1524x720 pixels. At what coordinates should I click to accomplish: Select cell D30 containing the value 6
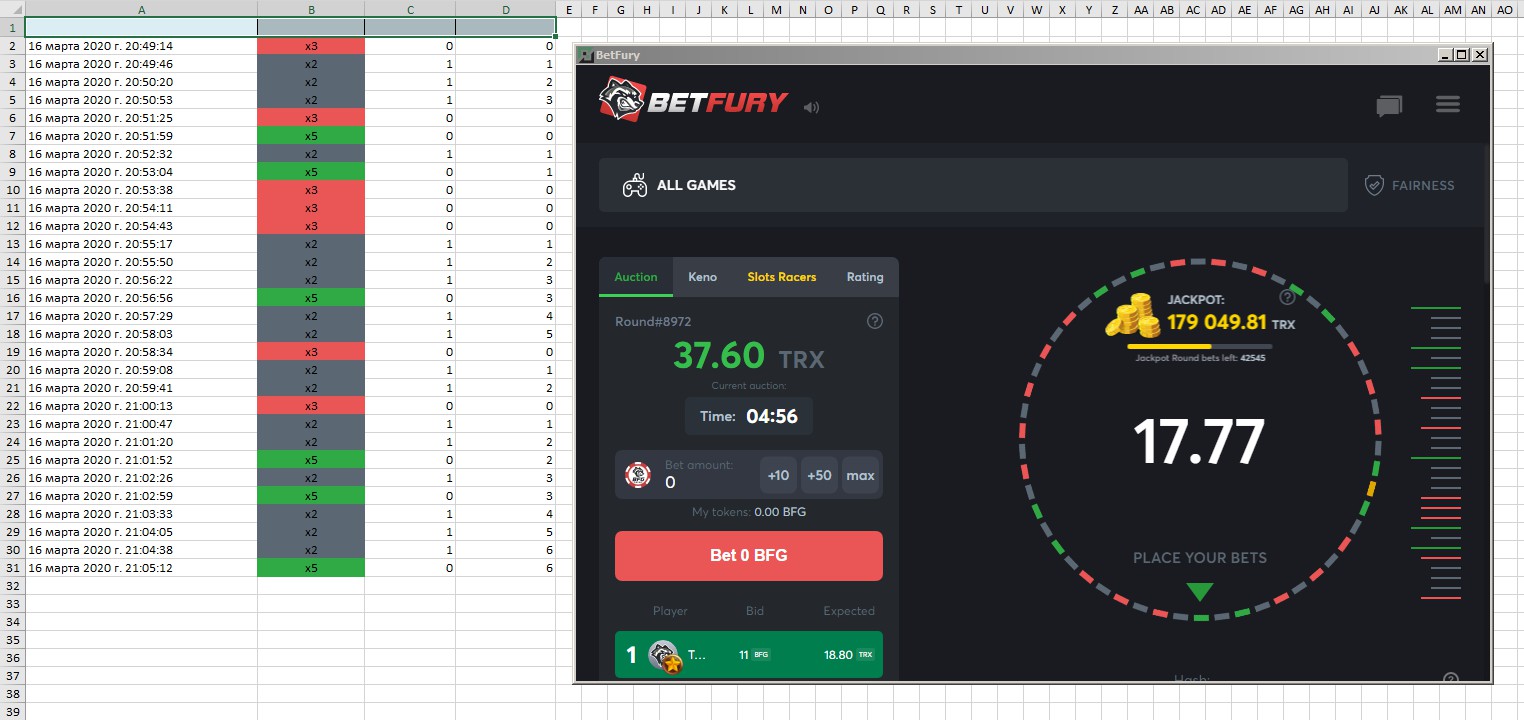506,550
